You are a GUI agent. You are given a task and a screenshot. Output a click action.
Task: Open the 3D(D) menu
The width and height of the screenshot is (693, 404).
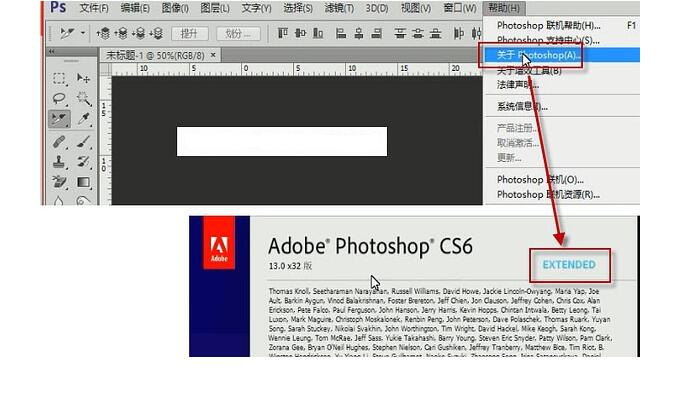(x=377, y=8)
